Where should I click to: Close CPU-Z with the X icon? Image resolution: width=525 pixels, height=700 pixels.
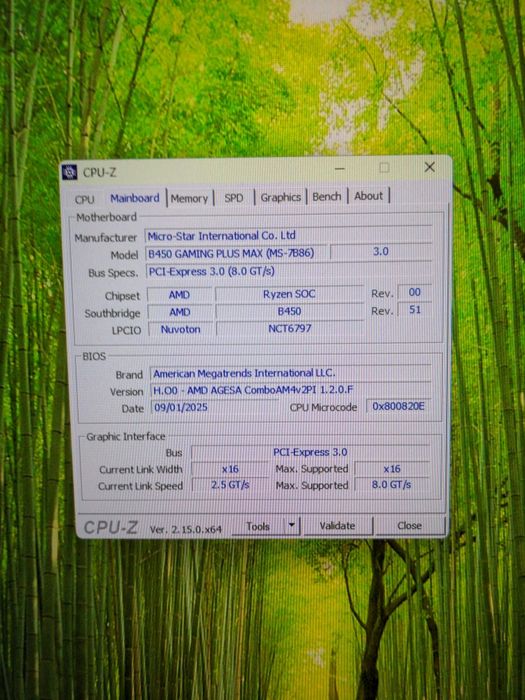click(429, 167)
